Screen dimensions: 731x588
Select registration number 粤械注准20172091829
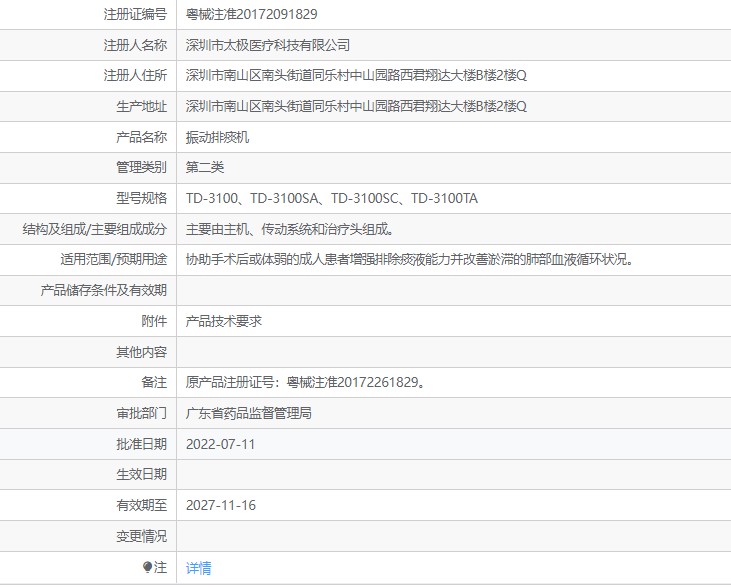(252, 14)
